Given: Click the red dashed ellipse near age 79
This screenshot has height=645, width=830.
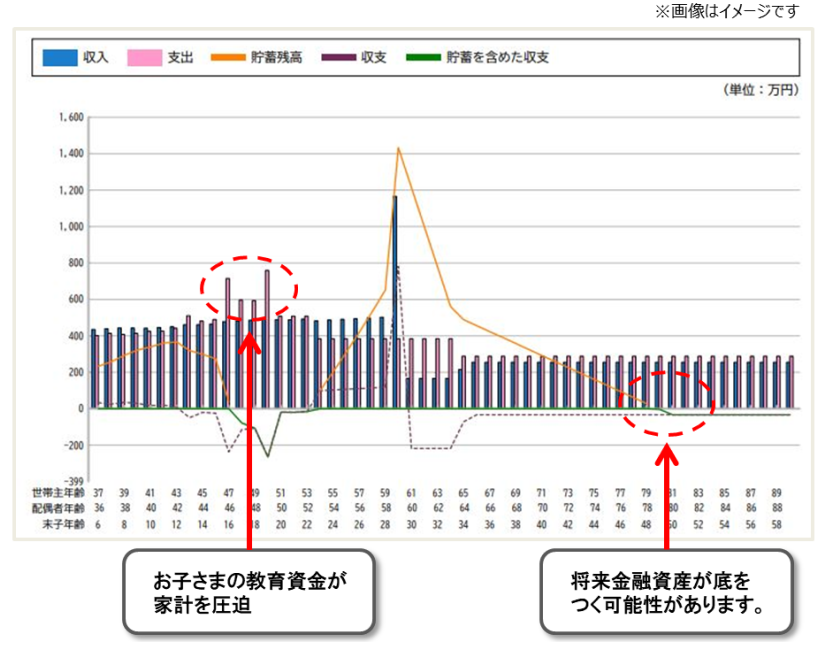Looking at the screenshot, I should (666, 403).
